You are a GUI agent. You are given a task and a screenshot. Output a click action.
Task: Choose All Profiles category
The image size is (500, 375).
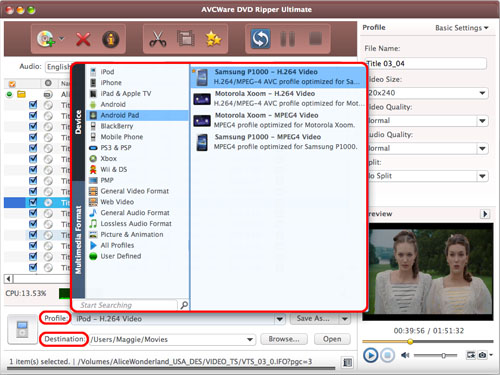(x=137, y=245)
